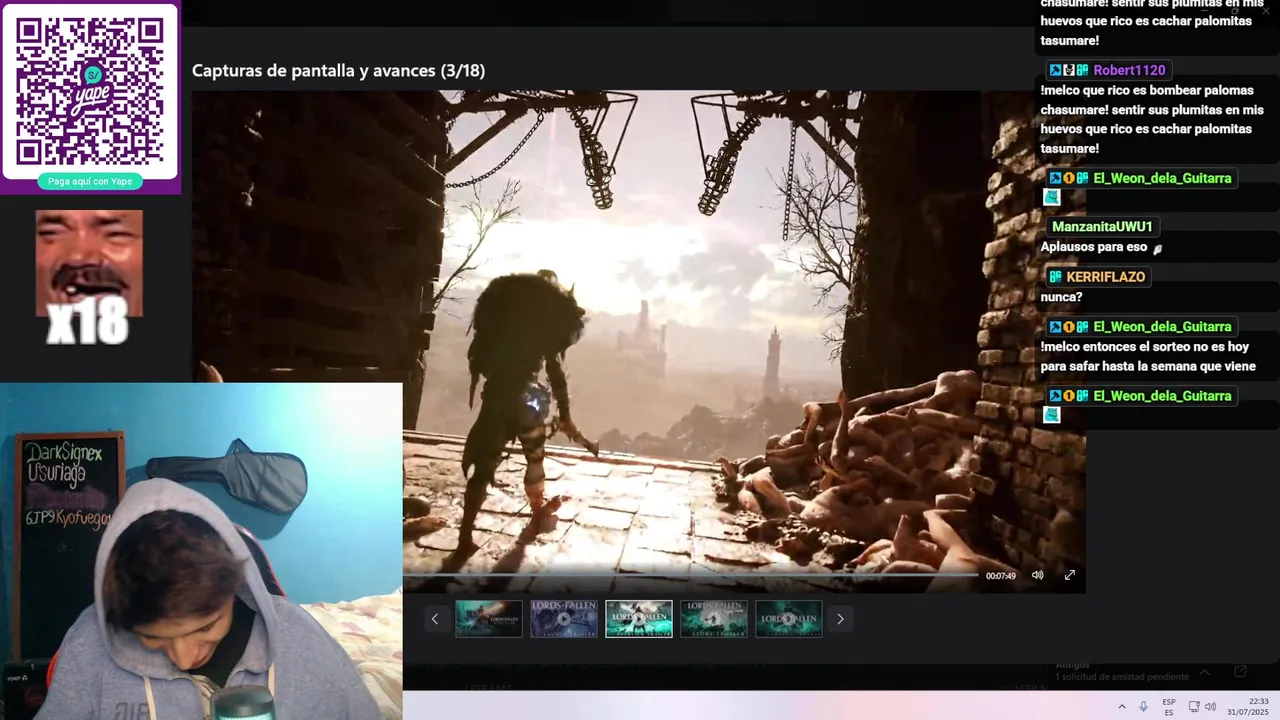Screen dimensions: 1280x720
Task: Select the first Lords of the Fallen thumbnail
Action: [x=489, y=619]
